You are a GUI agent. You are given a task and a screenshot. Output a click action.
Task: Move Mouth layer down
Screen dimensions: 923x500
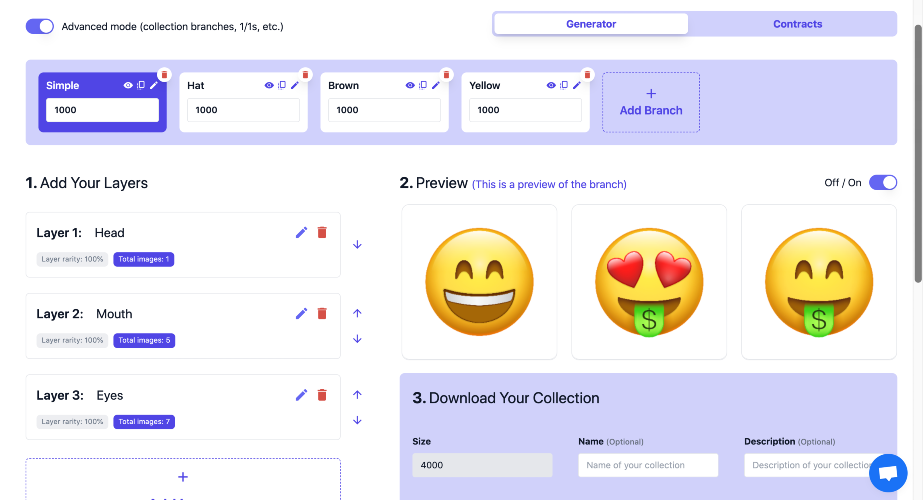357,339
